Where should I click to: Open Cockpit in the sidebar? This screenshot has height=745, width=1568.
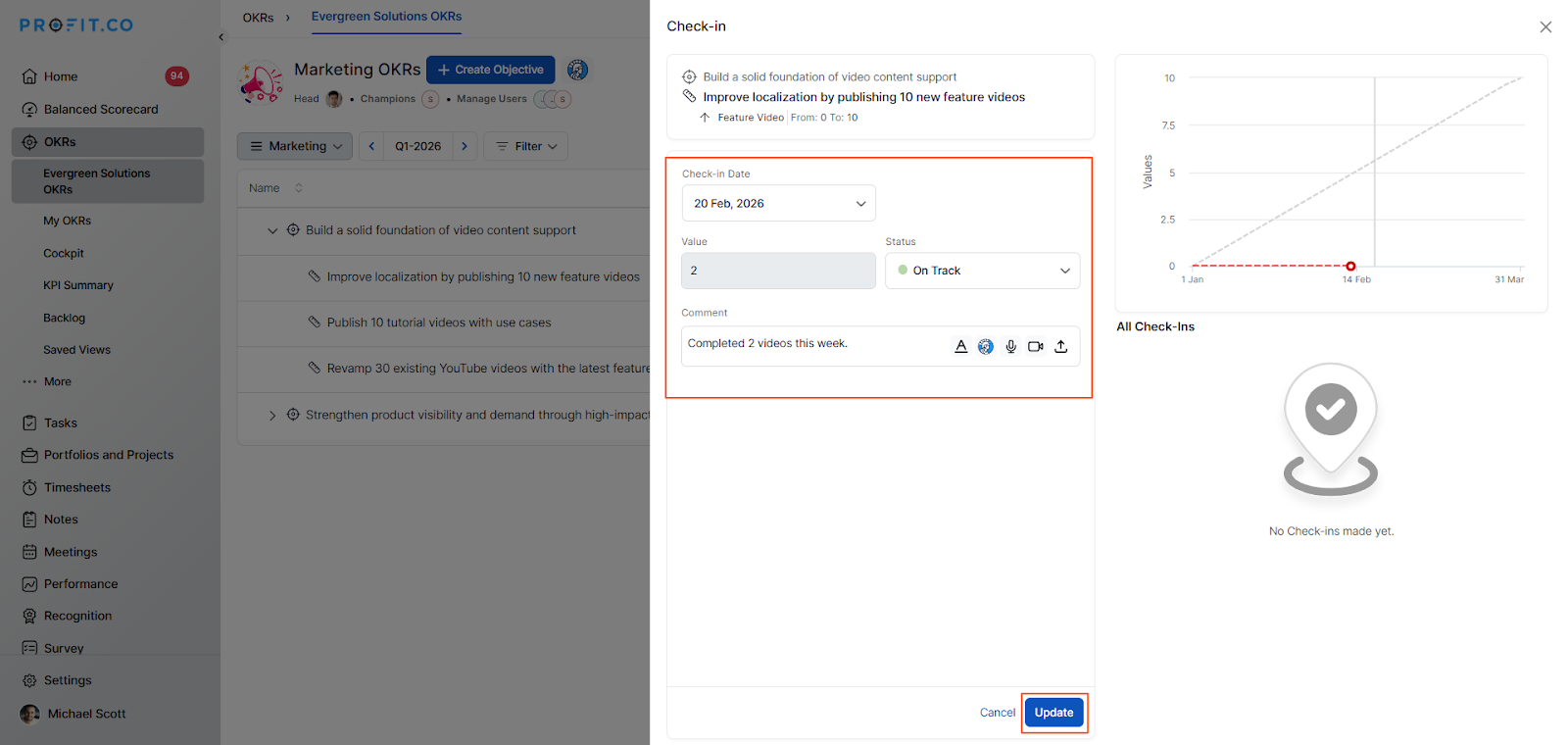click(64, 253)
